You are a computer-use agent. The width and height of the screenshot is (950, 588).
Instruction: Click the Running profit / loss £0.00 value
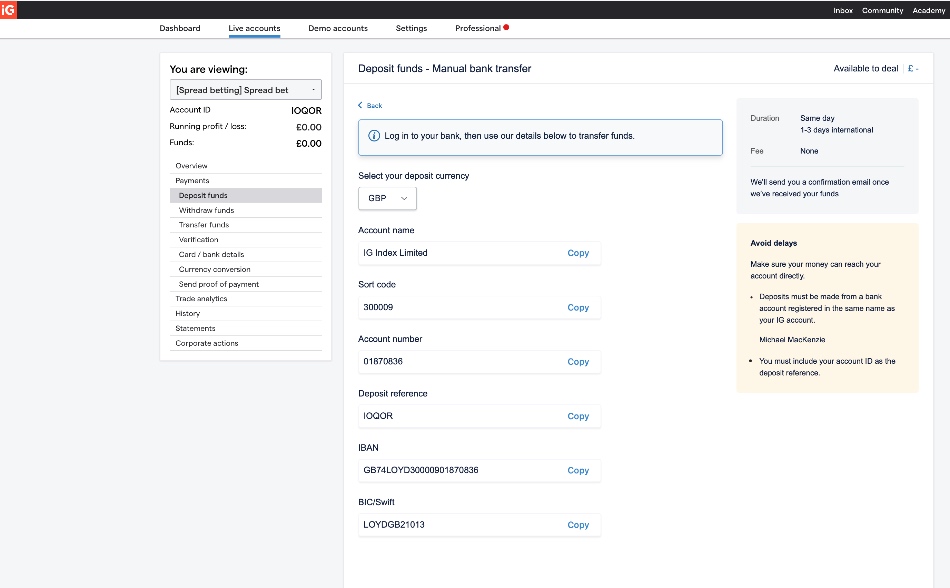point(308,127)
